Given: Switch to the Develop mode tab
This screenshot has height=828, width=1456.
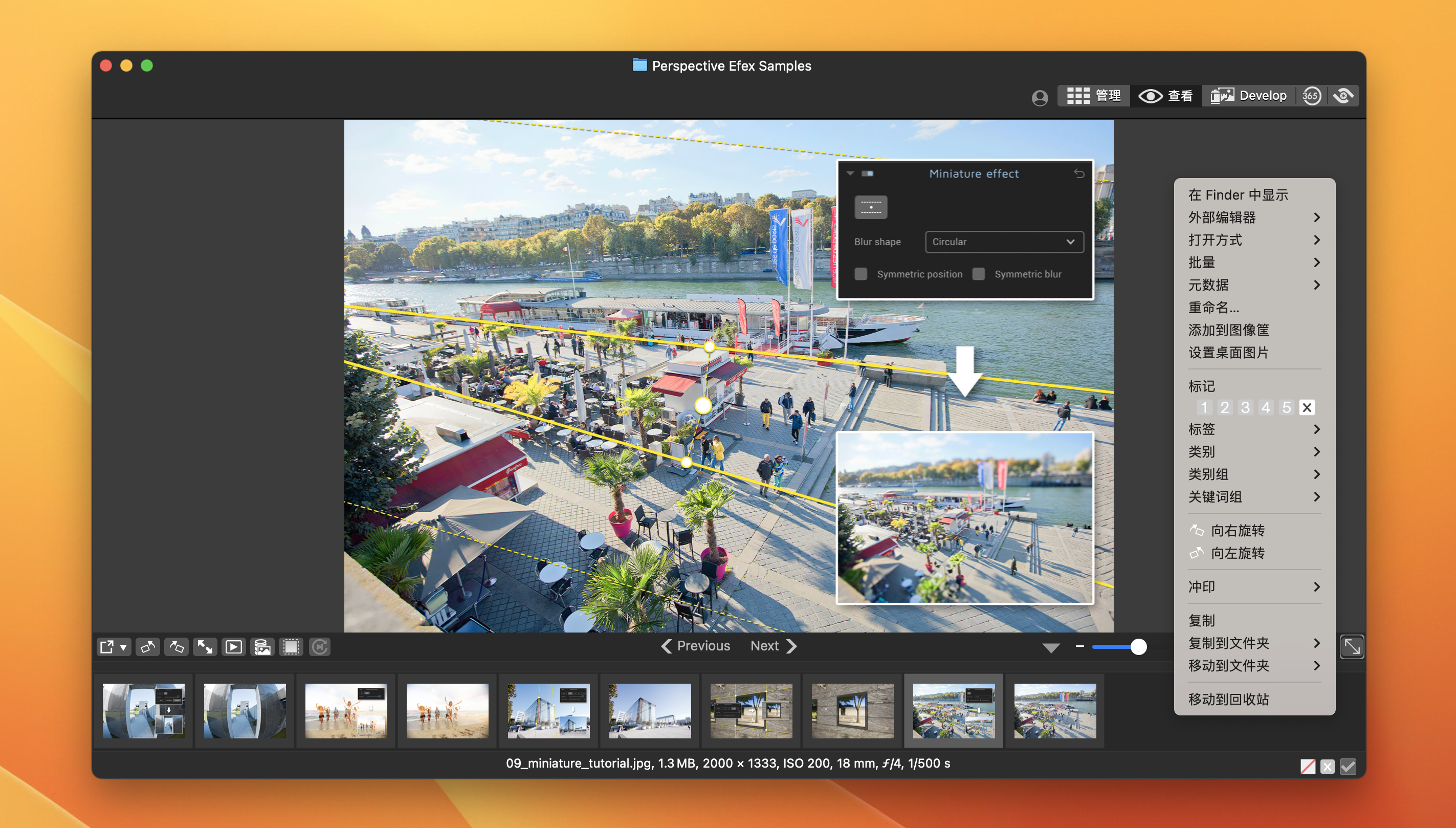Looking at the screenshot, I should click(x=1248, y=96).
